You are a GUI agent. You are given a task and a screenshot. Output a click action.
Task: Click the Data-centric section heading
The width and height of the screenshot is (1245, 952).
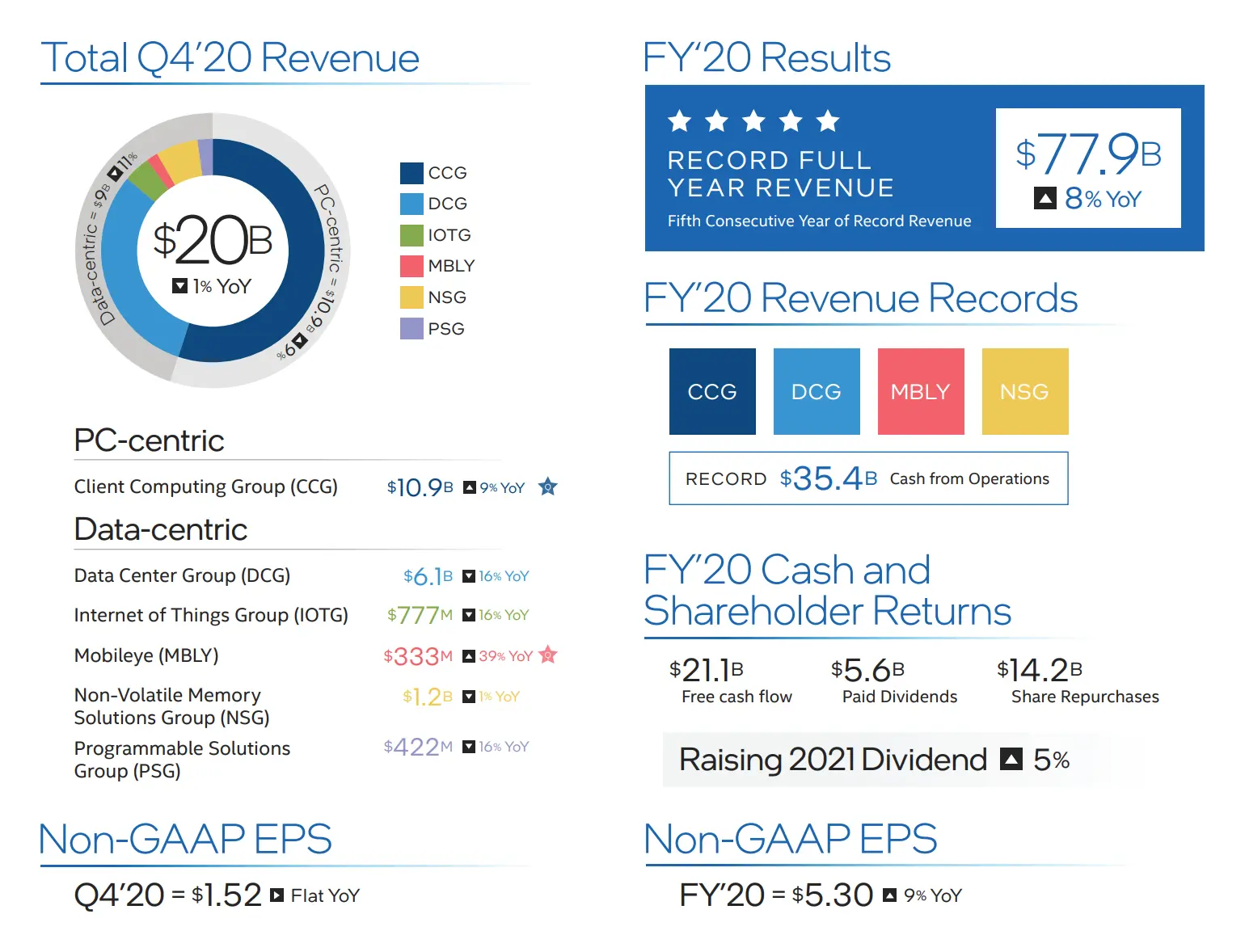point(161,529)
